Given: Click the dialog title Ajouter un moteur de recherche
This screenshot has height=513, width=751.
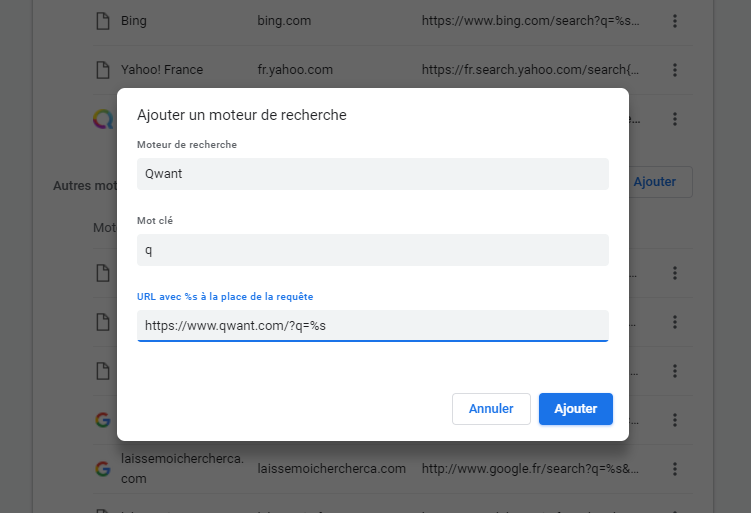Looking at the screenshot, I should pyautogui.click(x=242, y=115).
